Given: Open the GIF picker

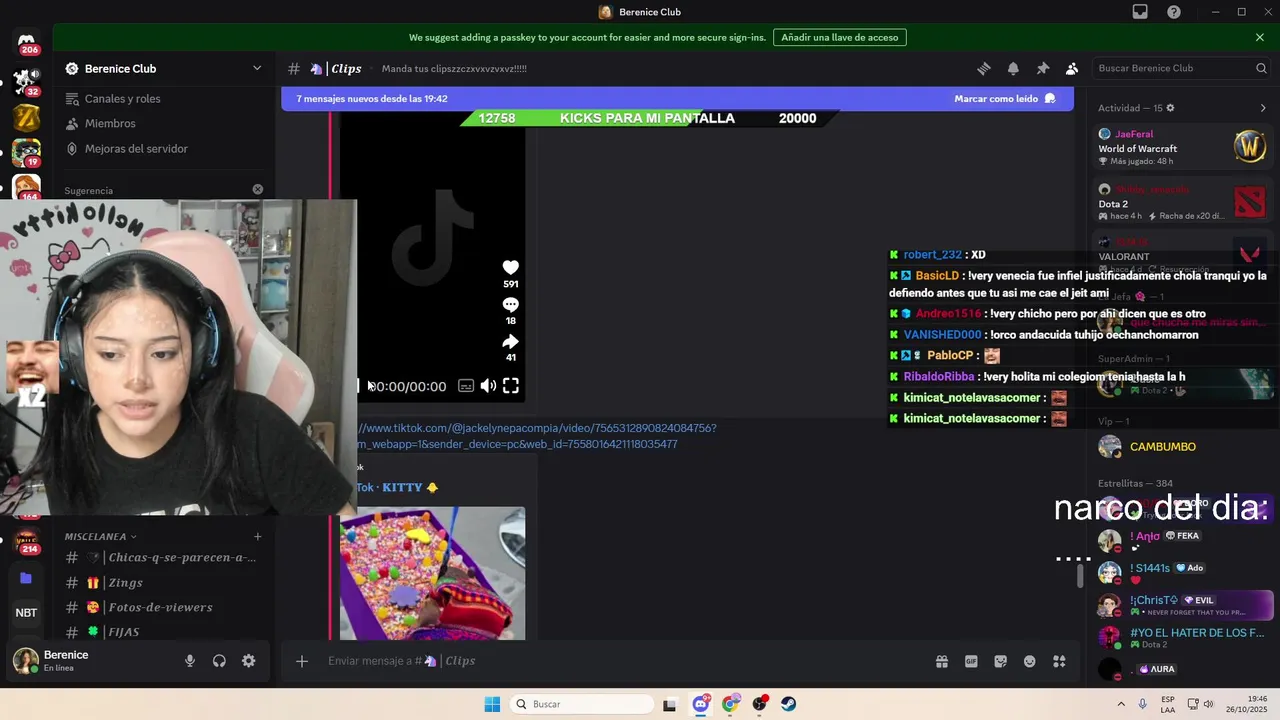Looking at the screenshot, I should coord(971,661).
